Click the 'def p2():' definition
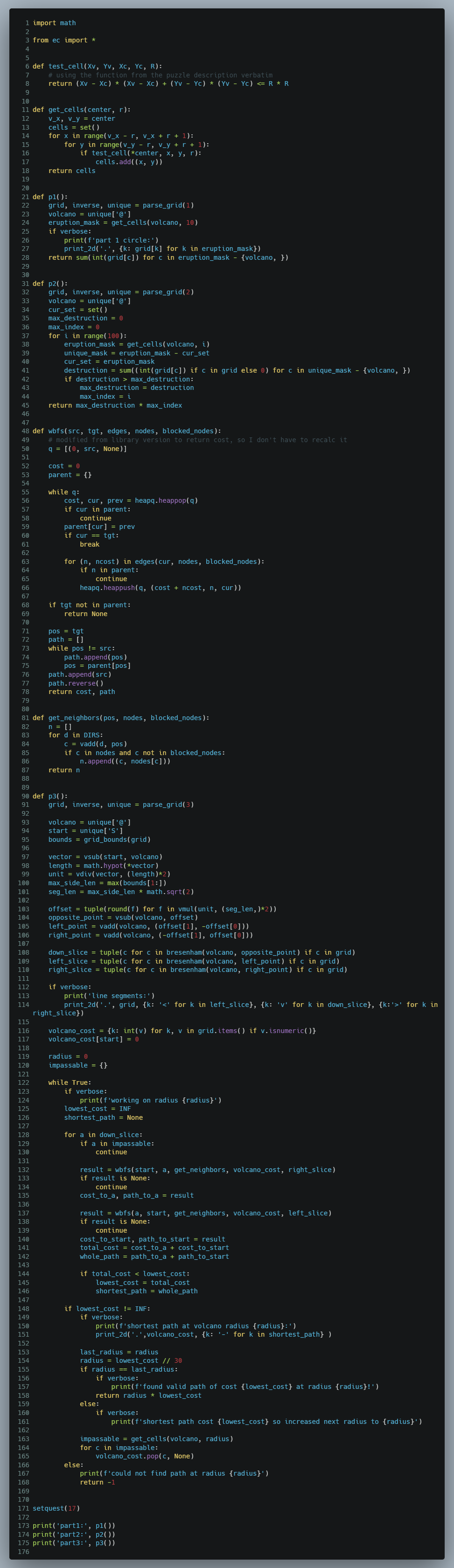 point(50,284)
